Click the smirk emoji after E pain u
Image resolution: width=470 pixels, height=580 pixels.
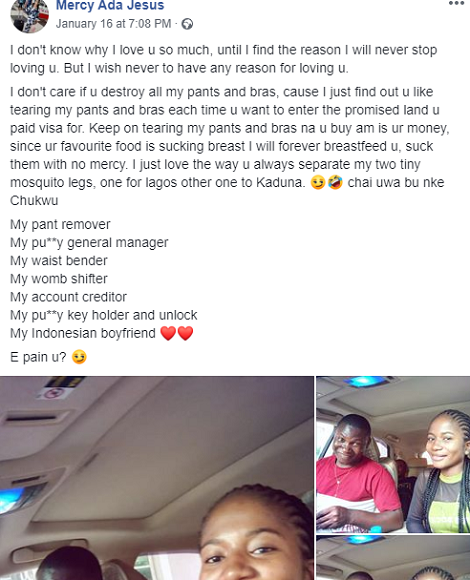[x=79, y=357]
